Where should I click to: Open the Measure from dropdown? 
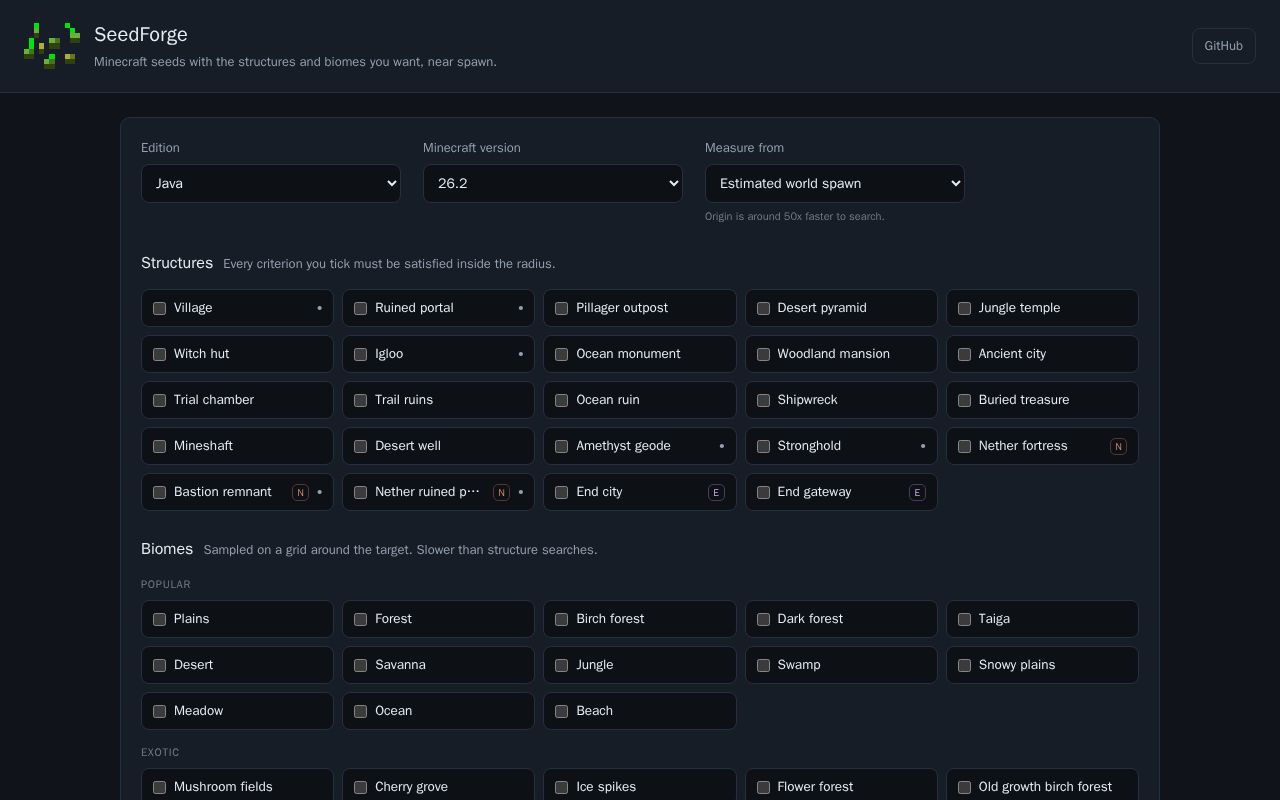835,184
